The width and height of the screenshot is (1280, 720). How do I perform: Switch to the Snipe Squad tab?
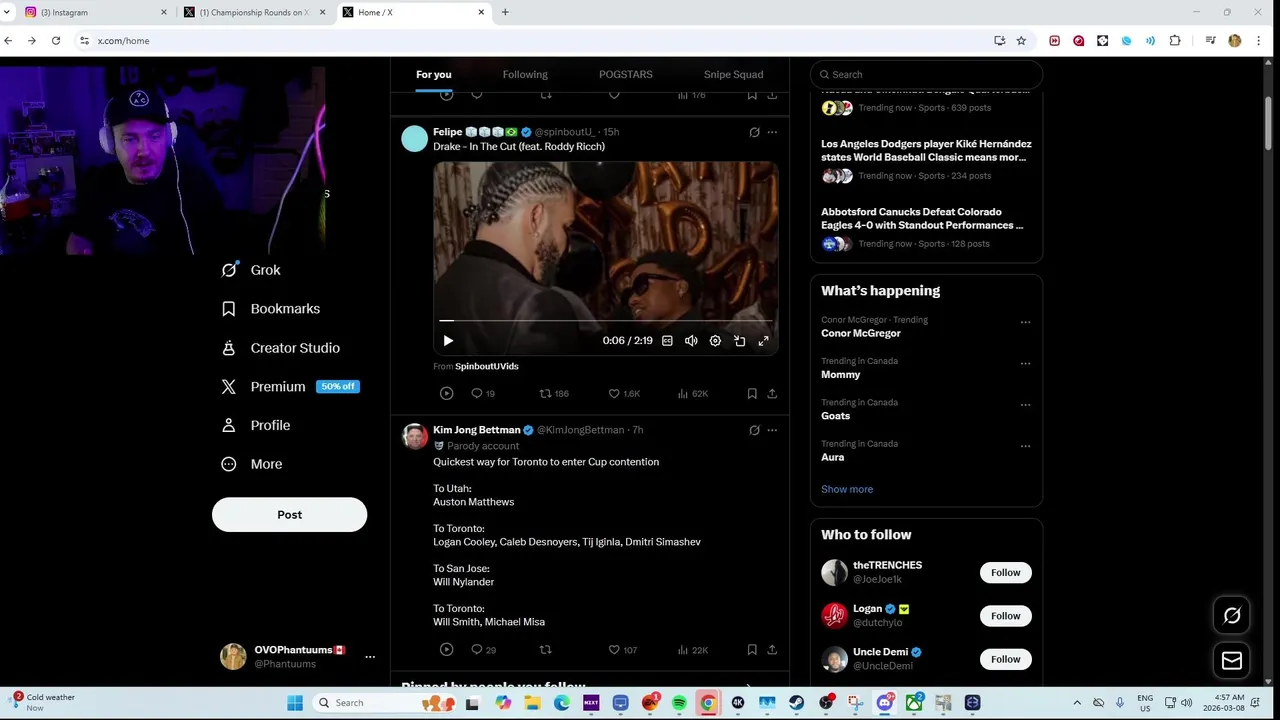coord(733,74)
